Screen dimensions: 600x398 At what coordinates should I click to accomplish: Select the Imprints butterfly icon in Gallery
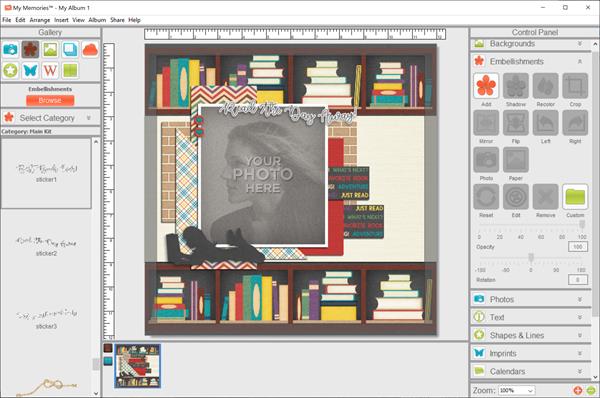point(30,70)
